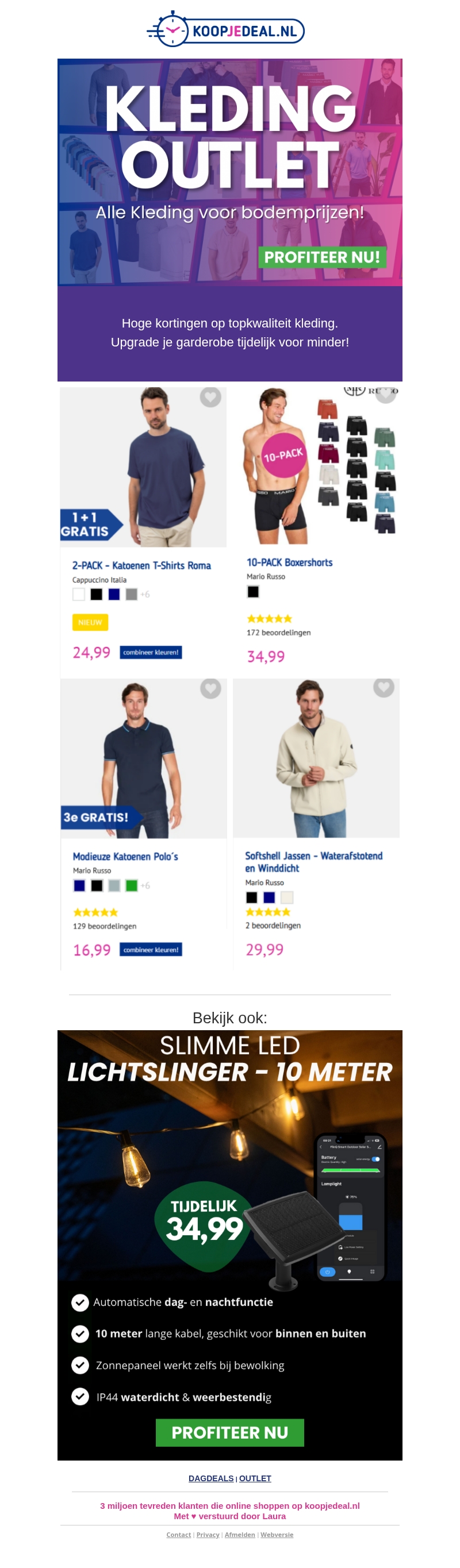Click the 10-PACK Boxershorts product image
This screenshot has width=460, height=1568.
coord(316,466)
